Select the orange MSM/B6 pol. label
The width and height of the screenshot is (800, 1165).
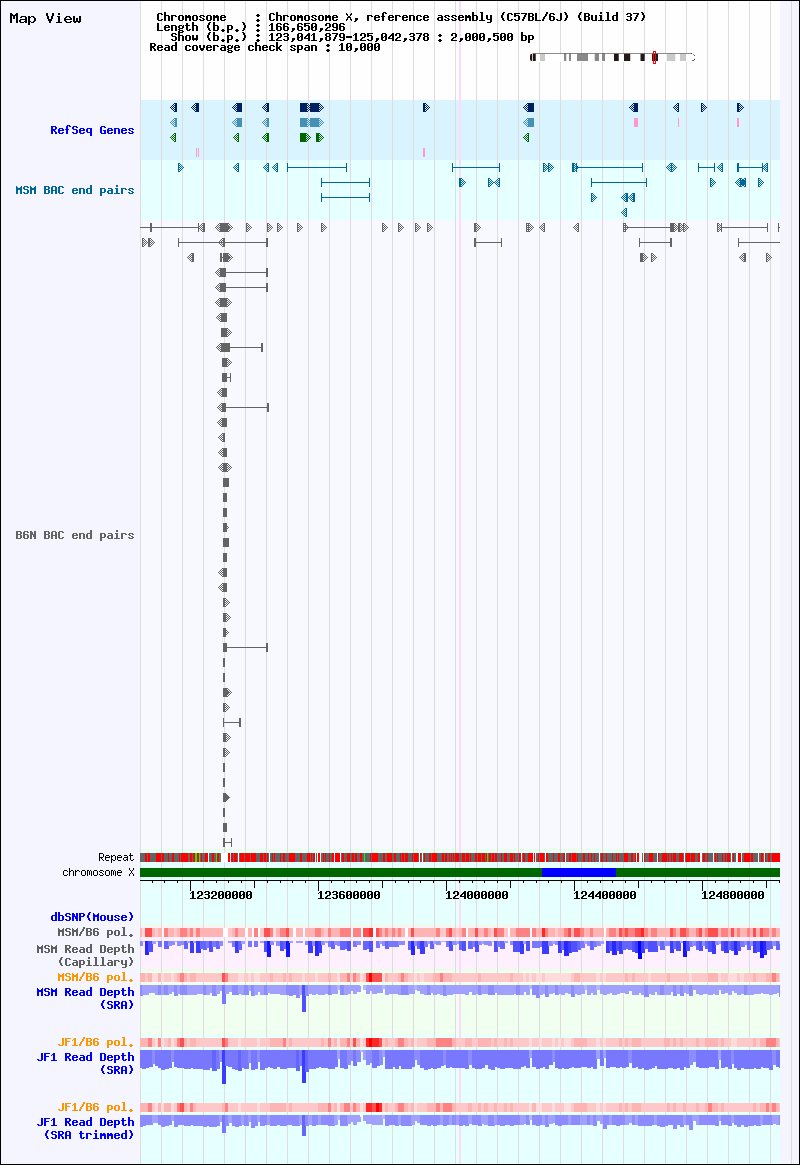click(x=96, y=977)
